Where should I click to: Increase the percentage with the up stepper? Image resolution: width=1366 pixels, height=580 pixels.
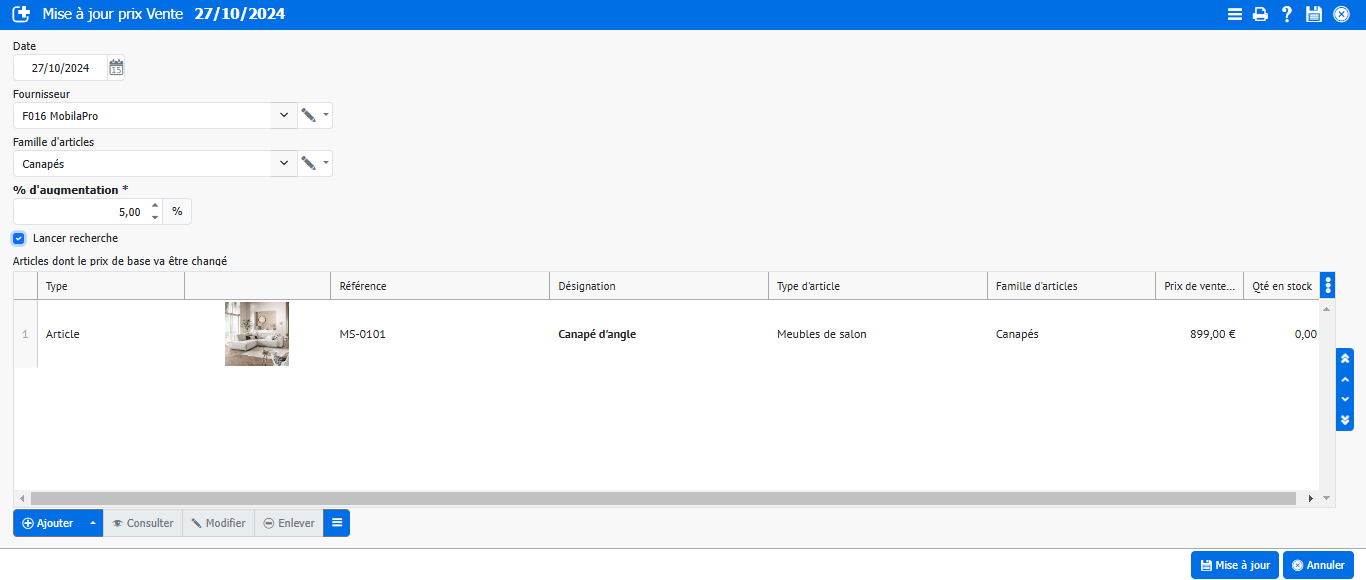pyautogui.click(x=155, y=206)
